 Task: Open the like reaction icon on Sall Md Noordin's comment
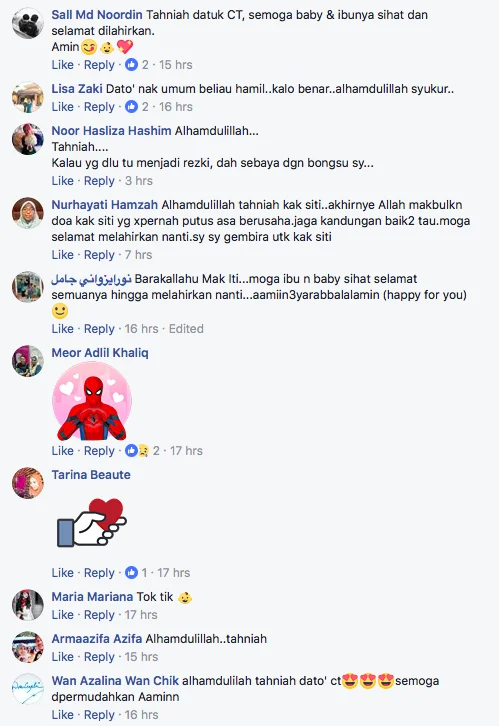click(x=131, y=64)
